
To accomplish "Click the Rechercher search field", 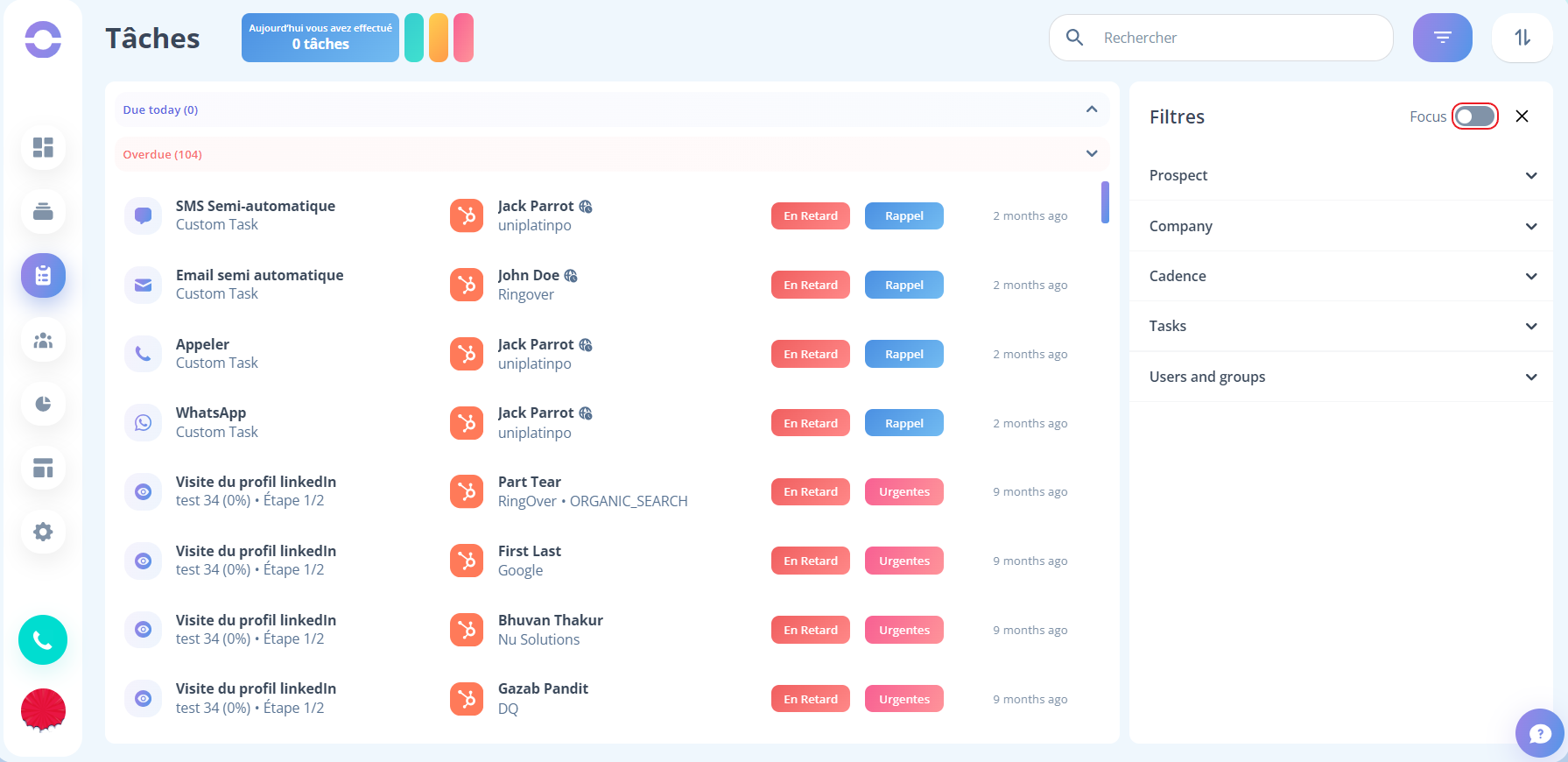I will tap(1221, 38).
